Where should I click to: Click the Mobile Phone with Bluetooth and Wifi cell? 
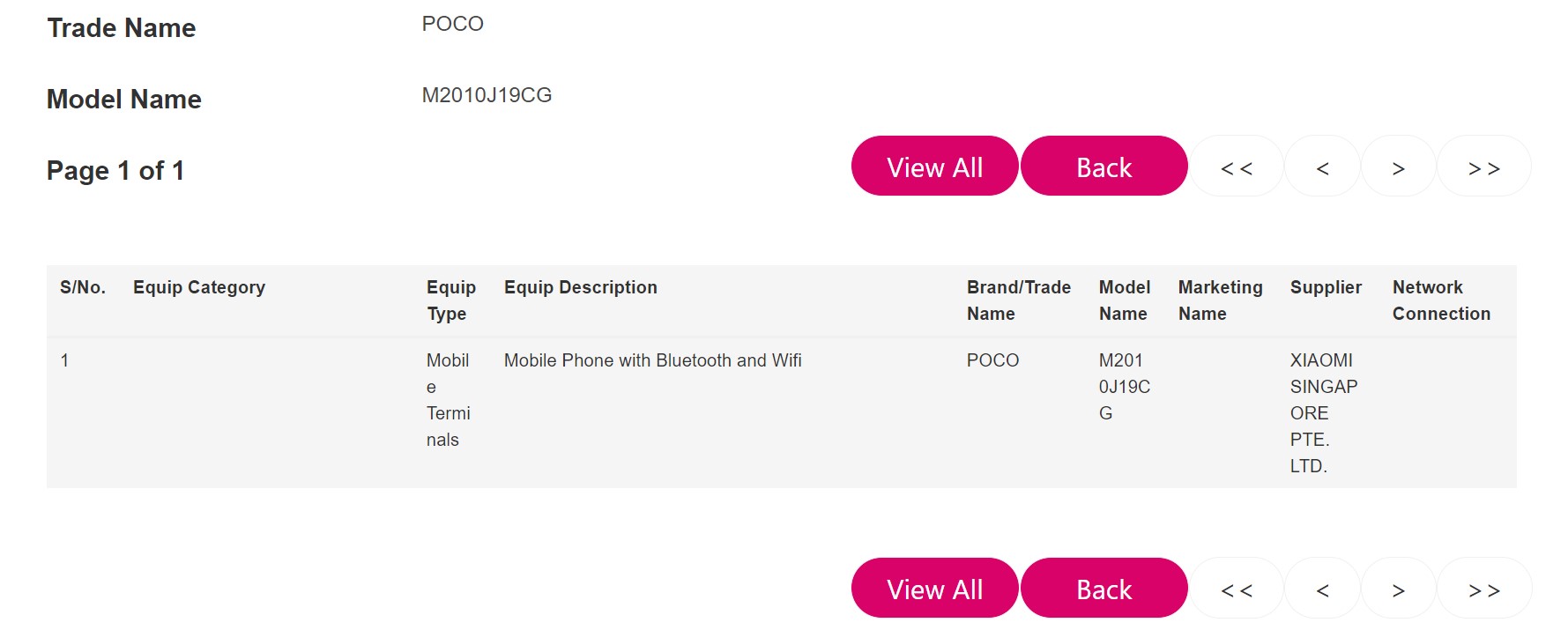[653, 360]
